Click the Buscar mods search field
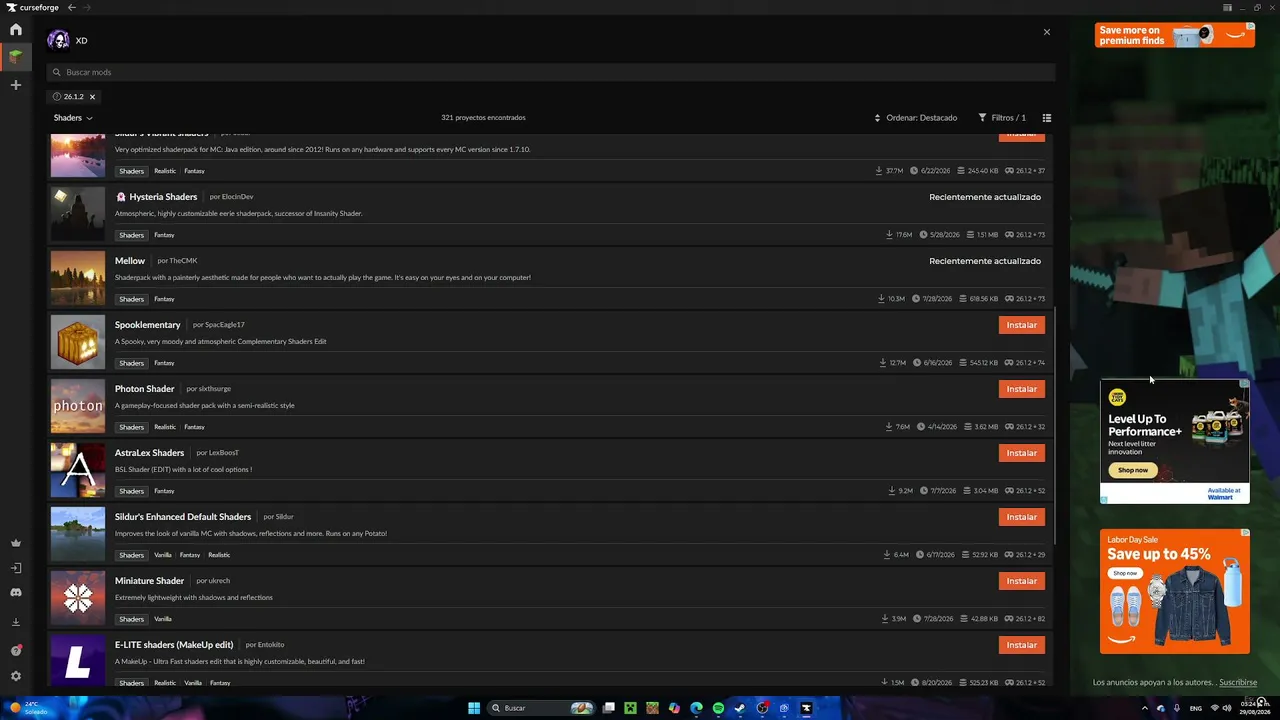Image resolution: width=1280 pixels, height=720 pixels. (551, 72)
